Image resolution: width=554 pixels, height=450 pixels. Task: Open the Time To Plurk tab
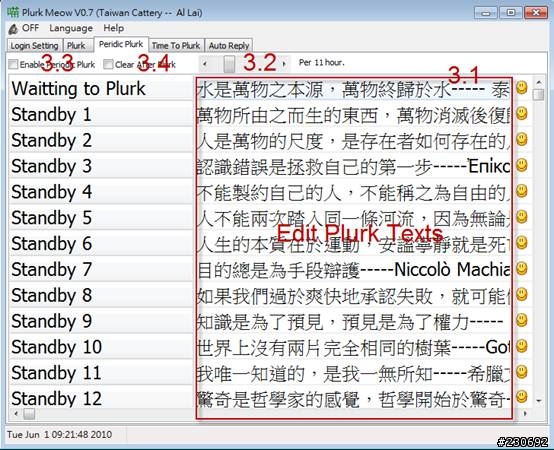176,46
